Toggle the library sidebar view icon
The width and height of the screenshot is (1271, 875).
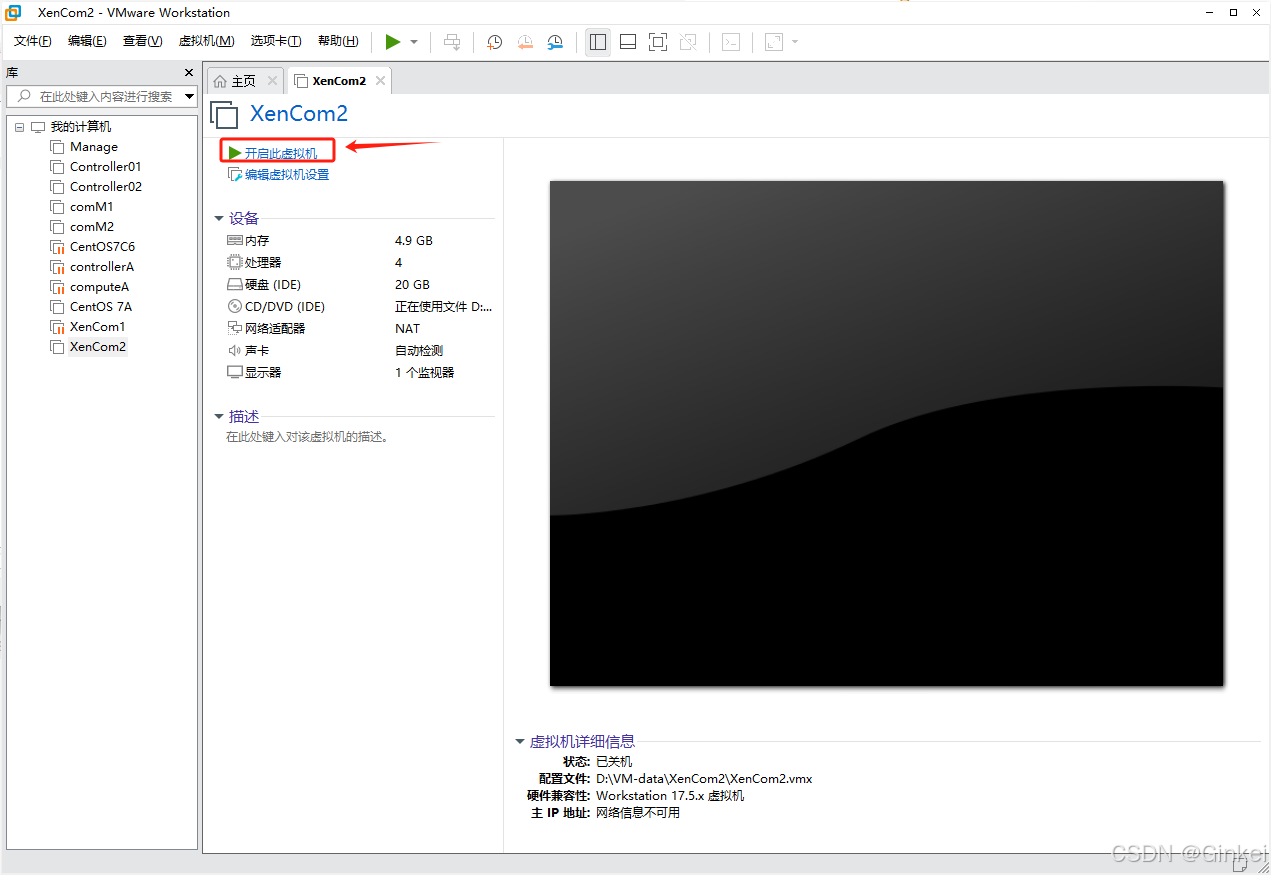tap(598, 42)
